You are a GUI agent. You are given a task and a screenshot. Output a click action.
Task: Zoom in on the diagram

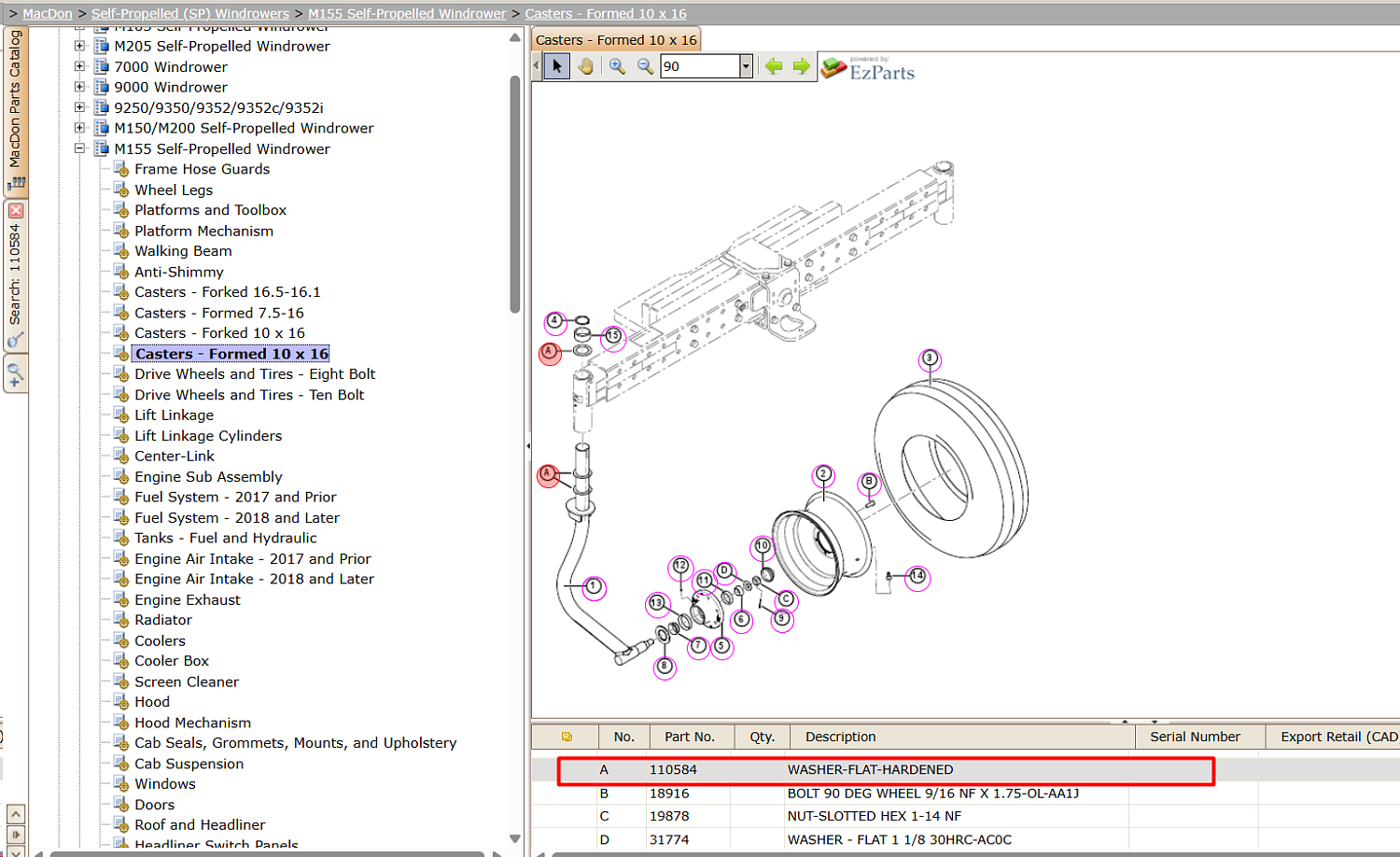point(617,66)
